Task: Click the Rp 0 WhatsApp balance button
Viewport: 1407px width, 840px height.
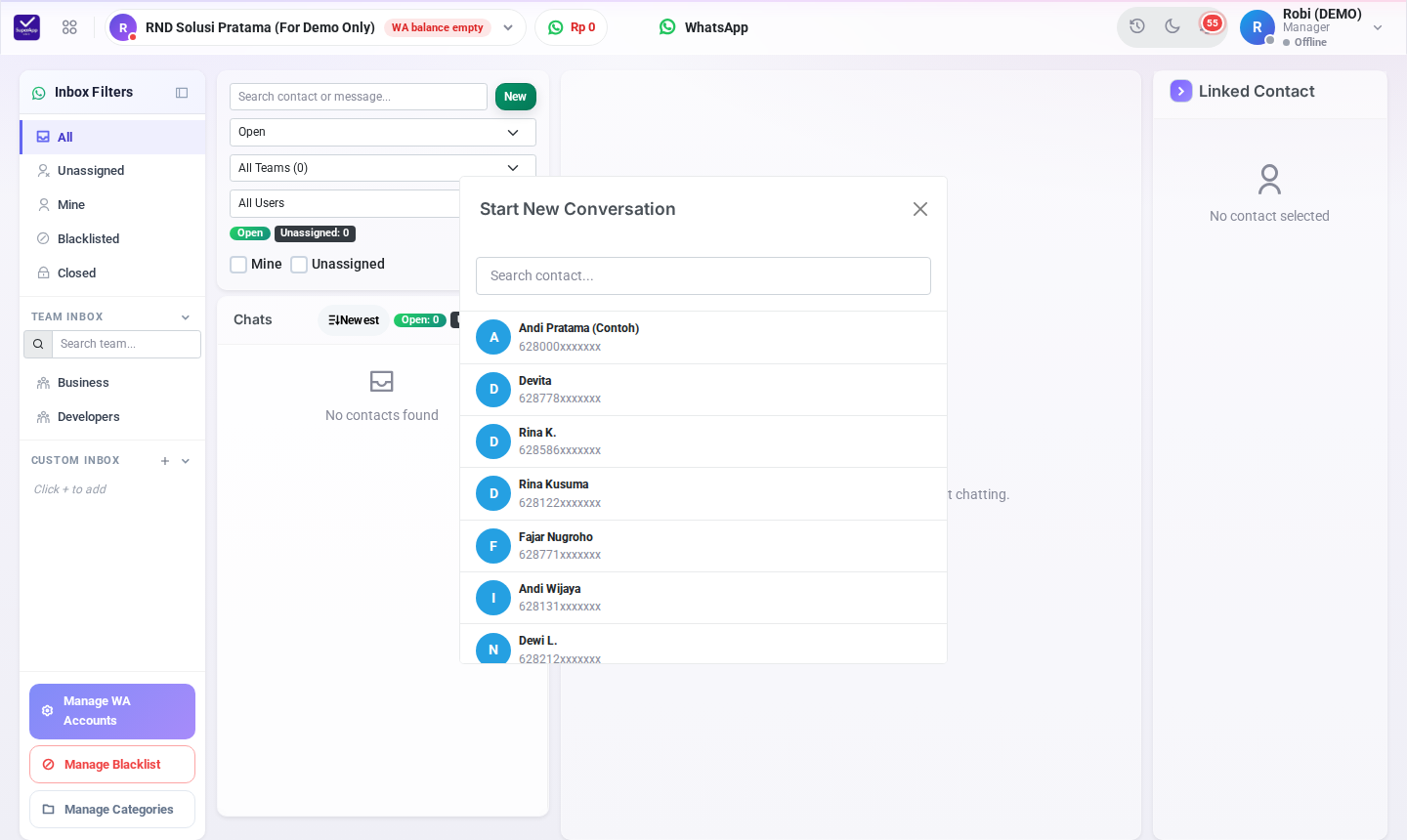Action: point(572,27)
